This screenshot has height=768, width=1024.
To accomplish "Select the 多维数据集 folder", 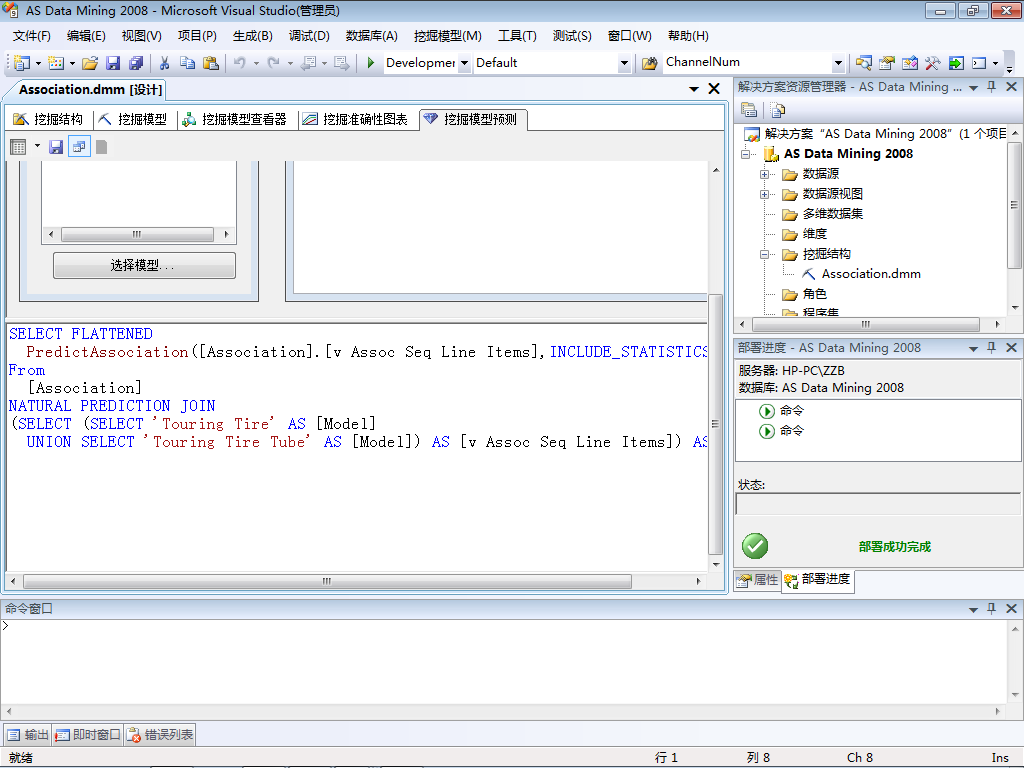I will 833,214.
